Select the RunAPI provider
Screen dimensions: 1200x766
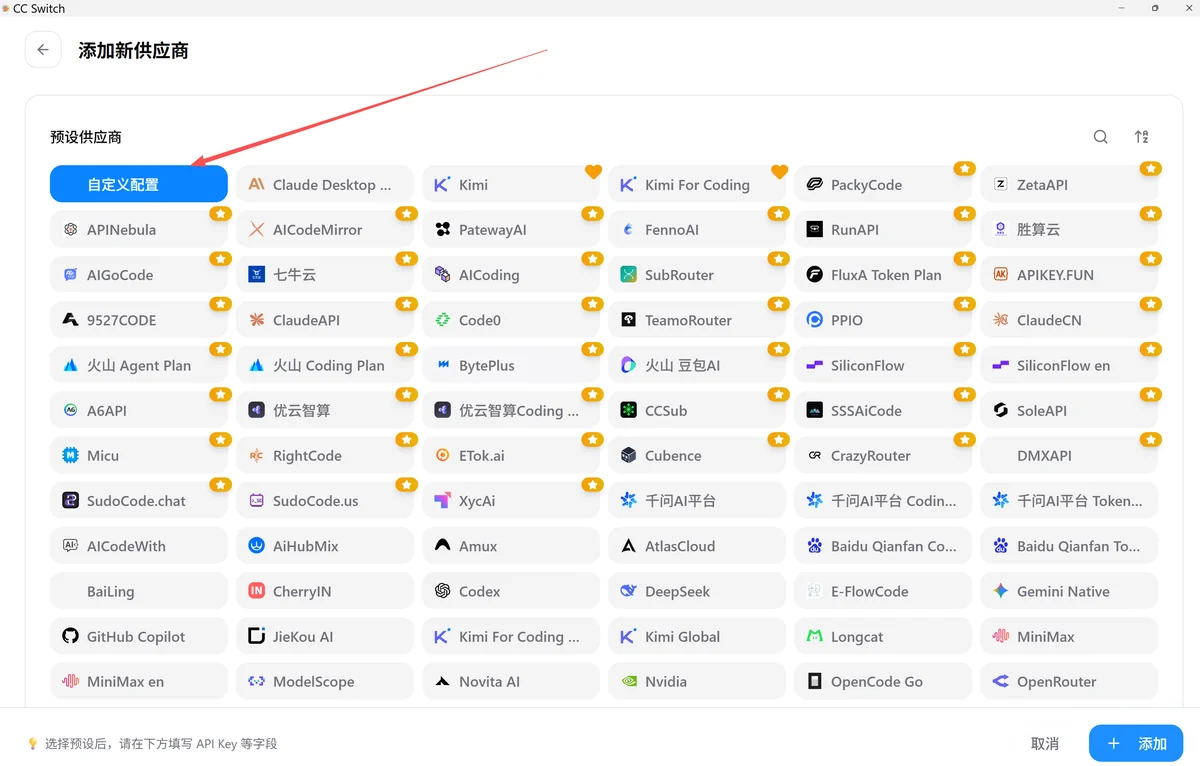click(x=883, y=229)
